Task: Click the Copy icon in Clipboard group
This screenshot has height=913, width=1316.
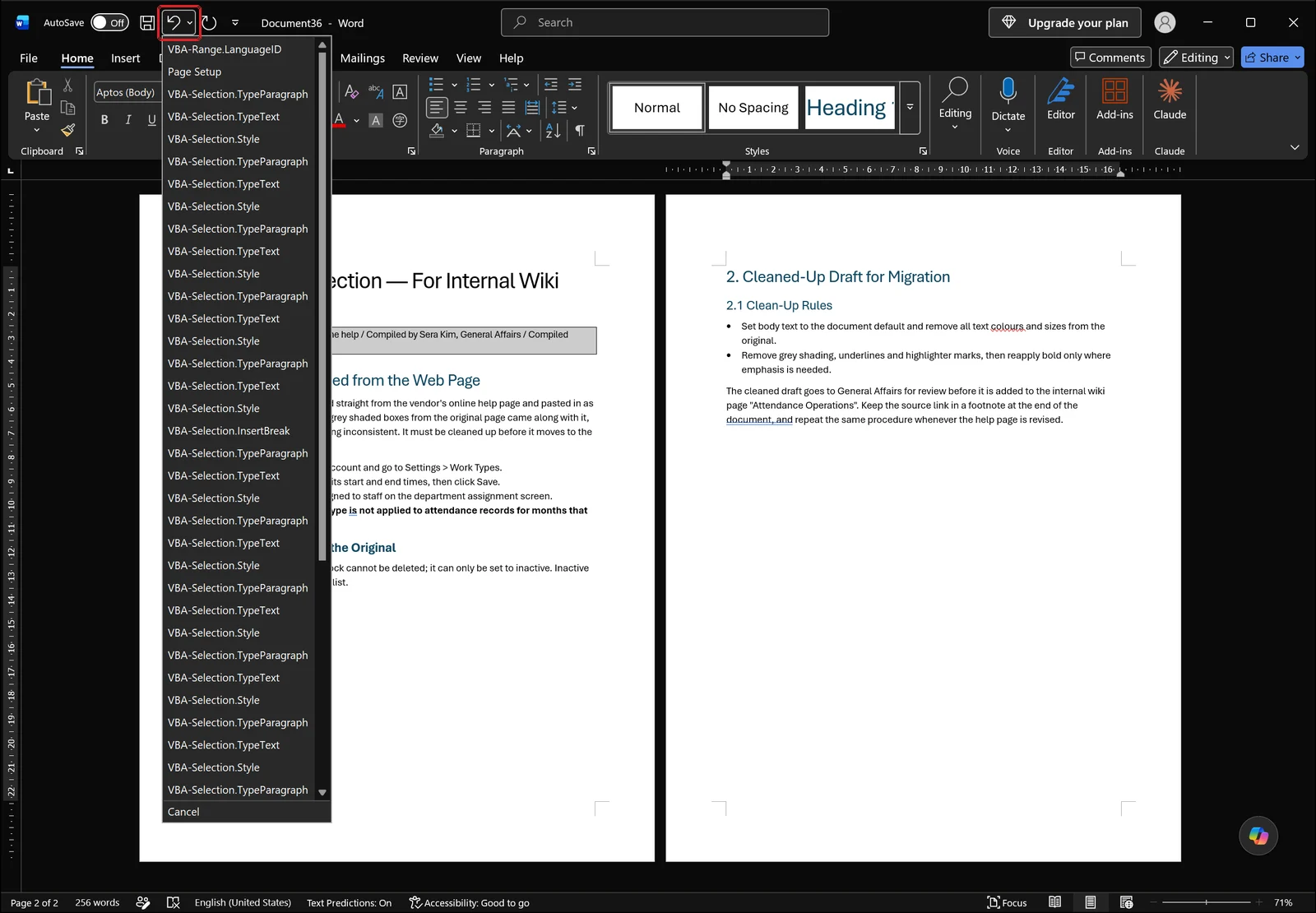Action: [x=68, y=108]
